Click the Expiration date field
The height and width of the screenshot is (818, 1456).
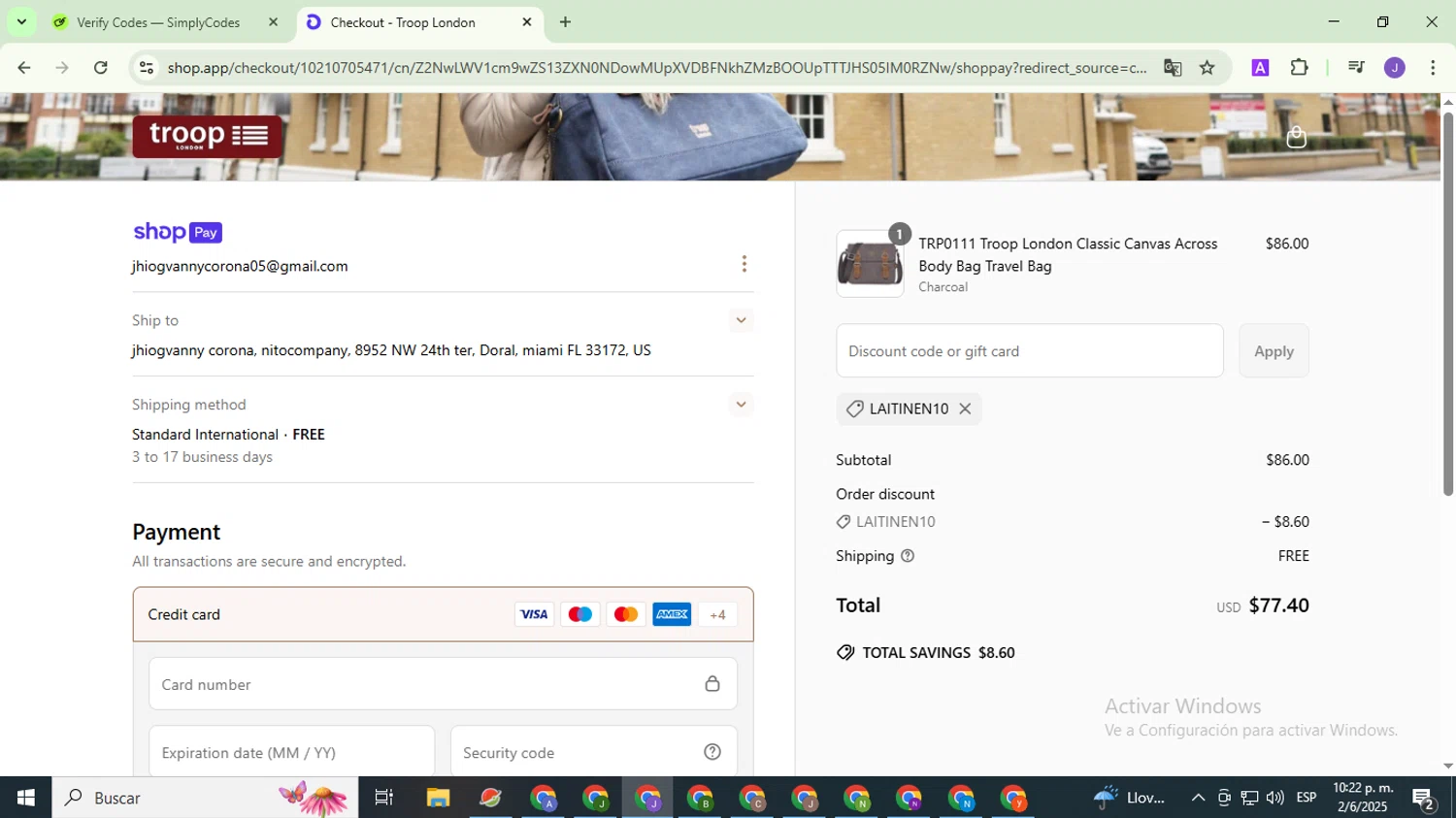point(291,752)
